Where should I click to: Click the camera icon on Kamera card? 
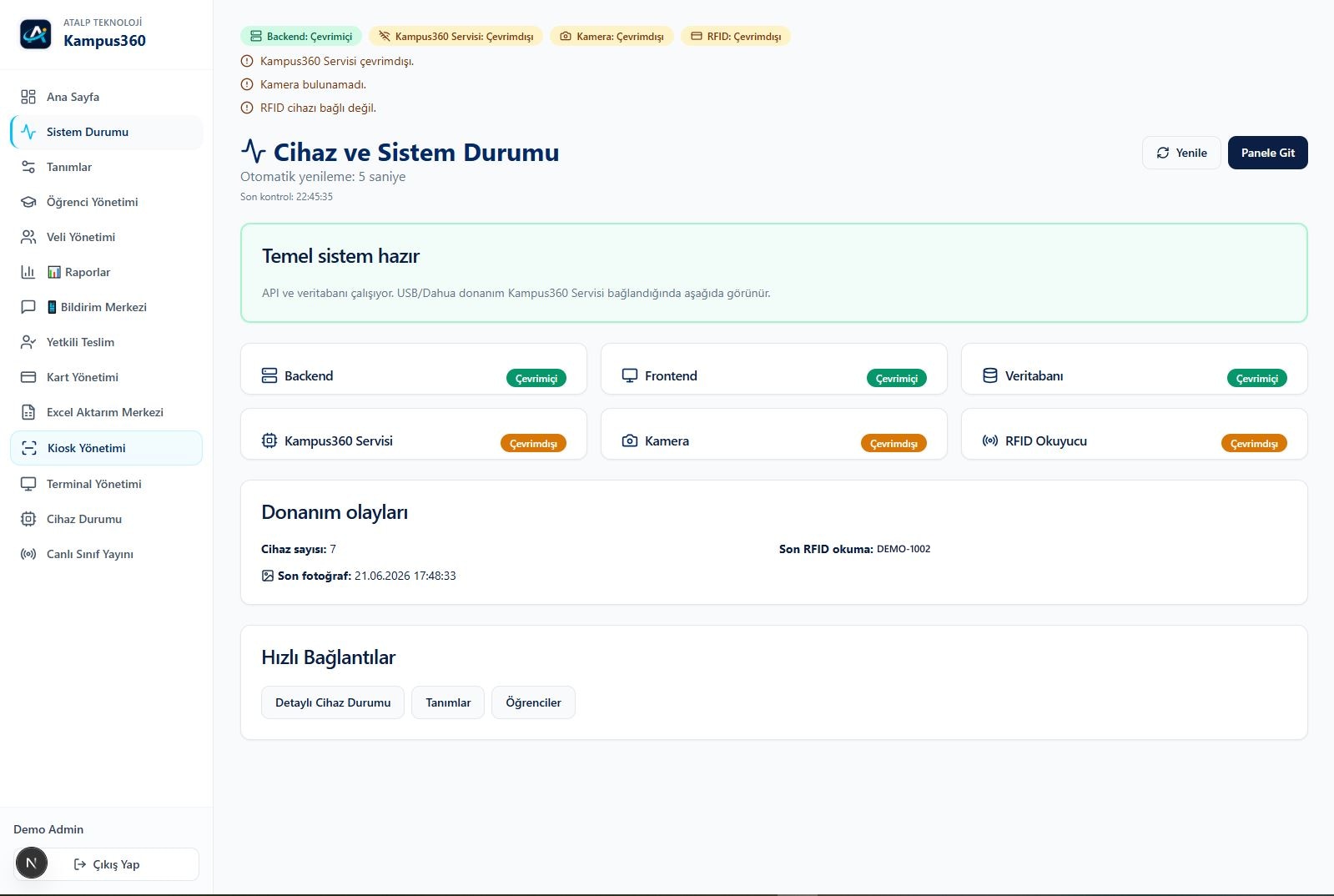tap(630, 440)
